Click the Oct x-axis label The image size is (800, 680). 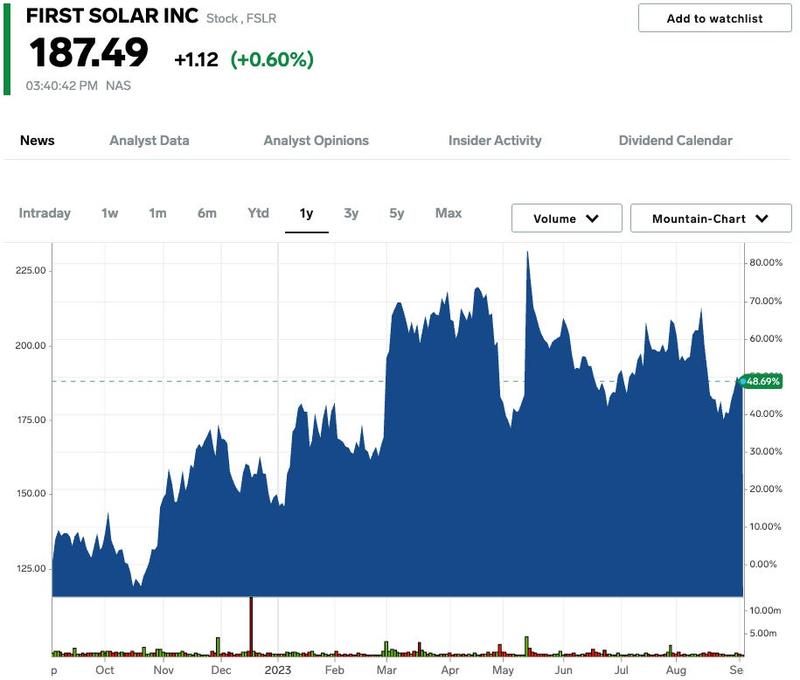pyautogui.click(x=105, y=670)
